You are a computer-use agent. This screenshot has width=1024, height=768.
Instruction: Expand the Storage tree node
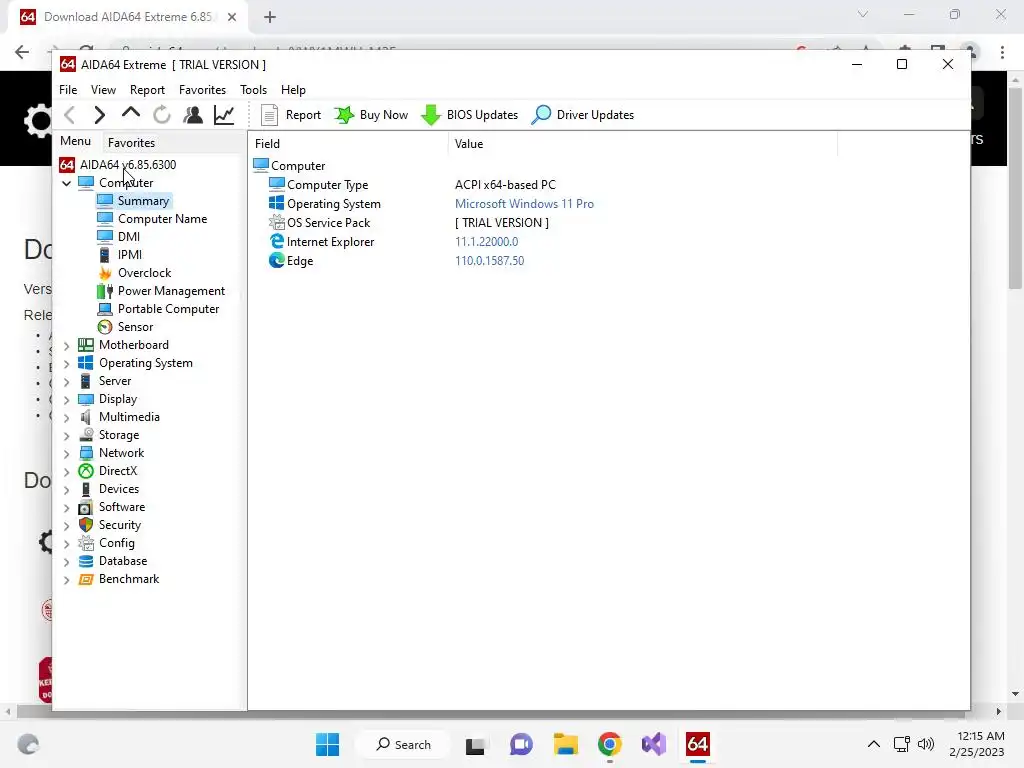coord(67,435)
